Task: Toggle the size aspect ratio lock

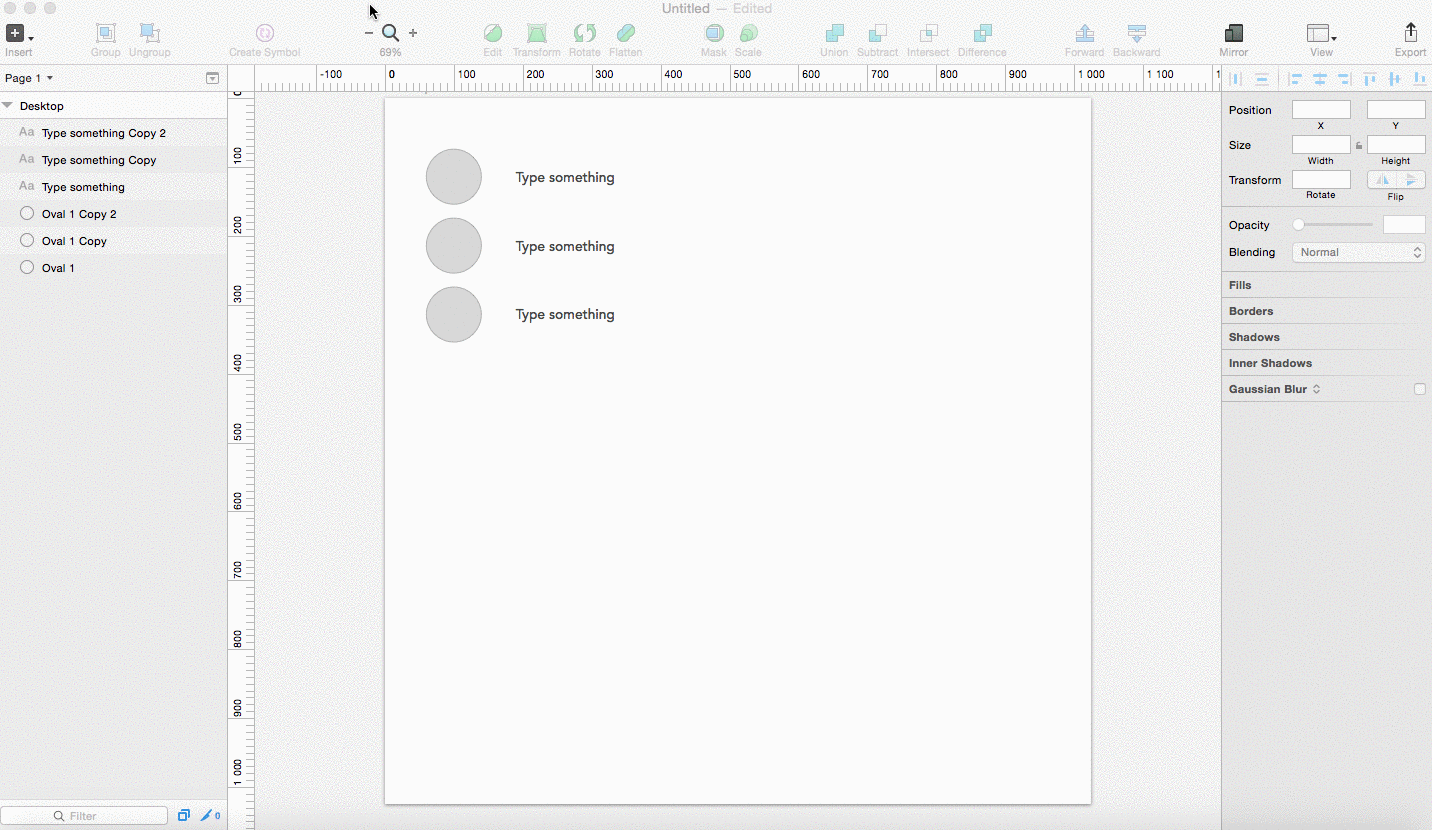Action: pyautogui.click(x=1359, y=146)
